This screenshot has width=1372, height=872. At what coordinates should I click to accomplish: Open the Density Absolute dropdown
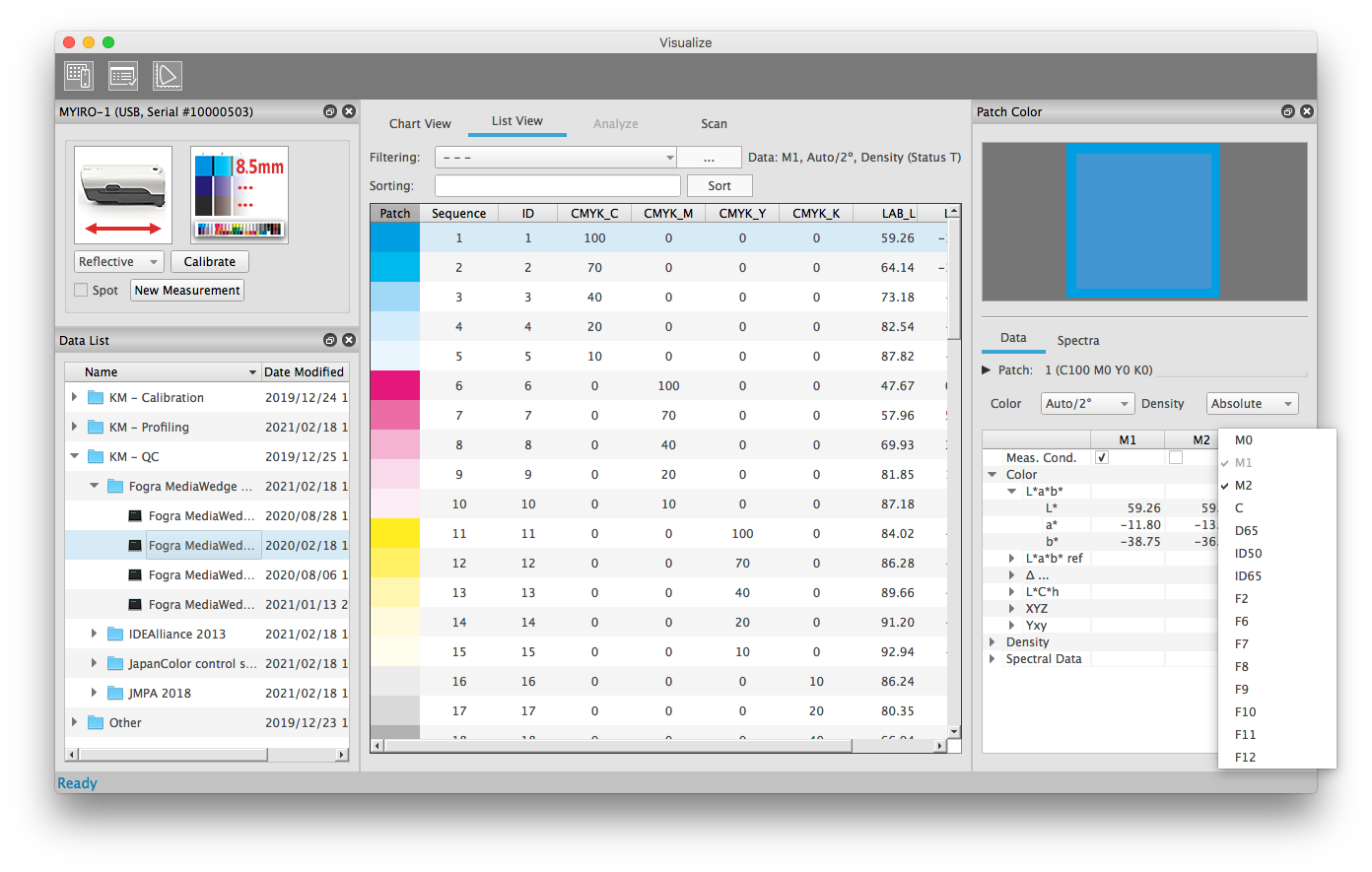point(1252,404)
